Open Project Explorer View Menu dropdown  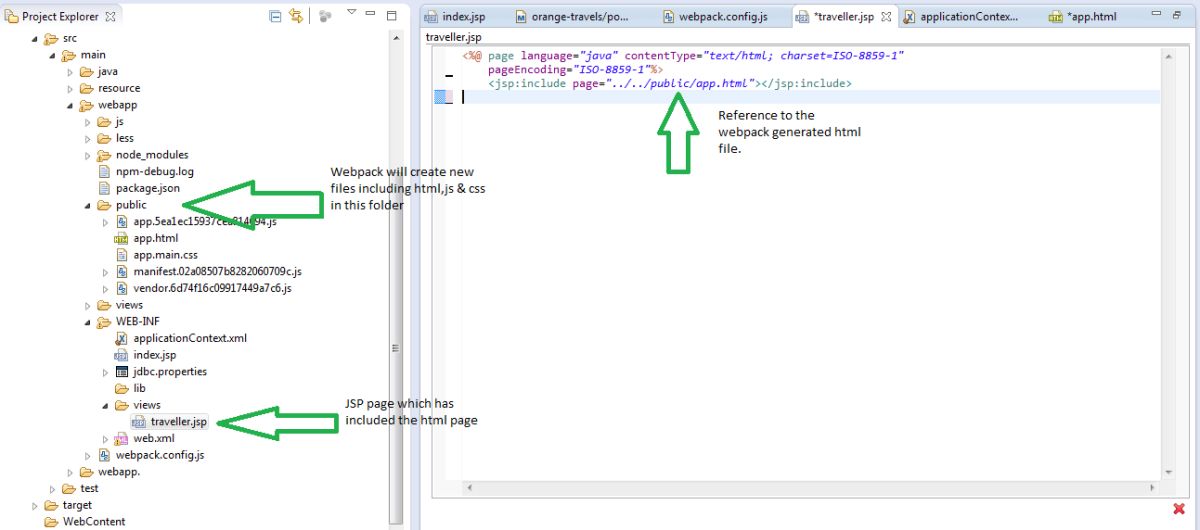(x=351, y=14)
